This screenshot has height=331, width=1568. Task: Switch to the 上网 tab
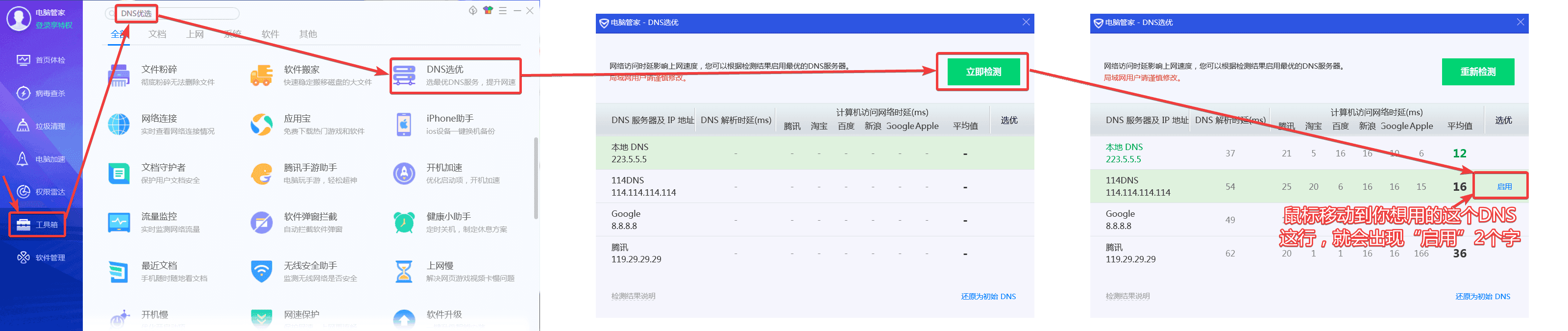click(x=195, y=34)
